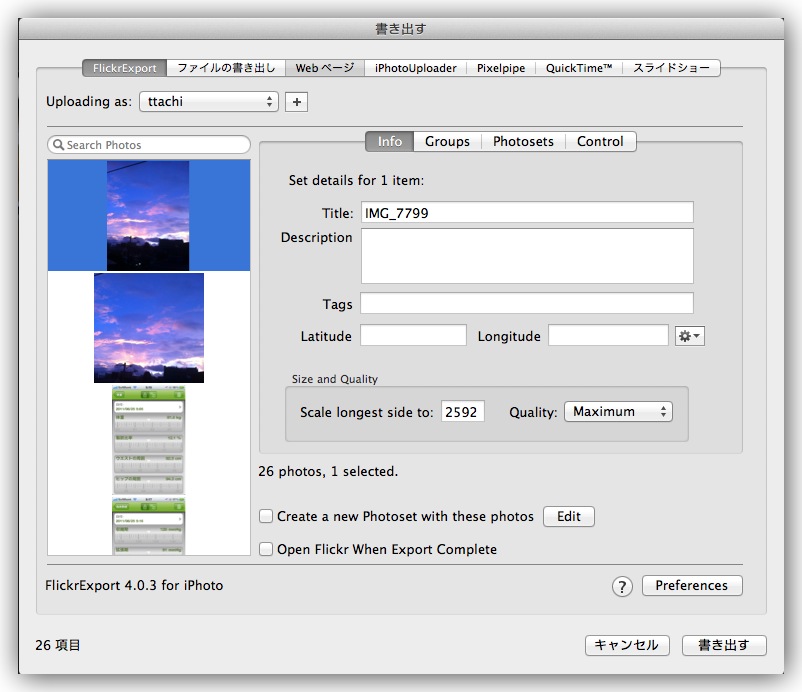
Task: Click the plus button to add account
Action: point(296,102)
